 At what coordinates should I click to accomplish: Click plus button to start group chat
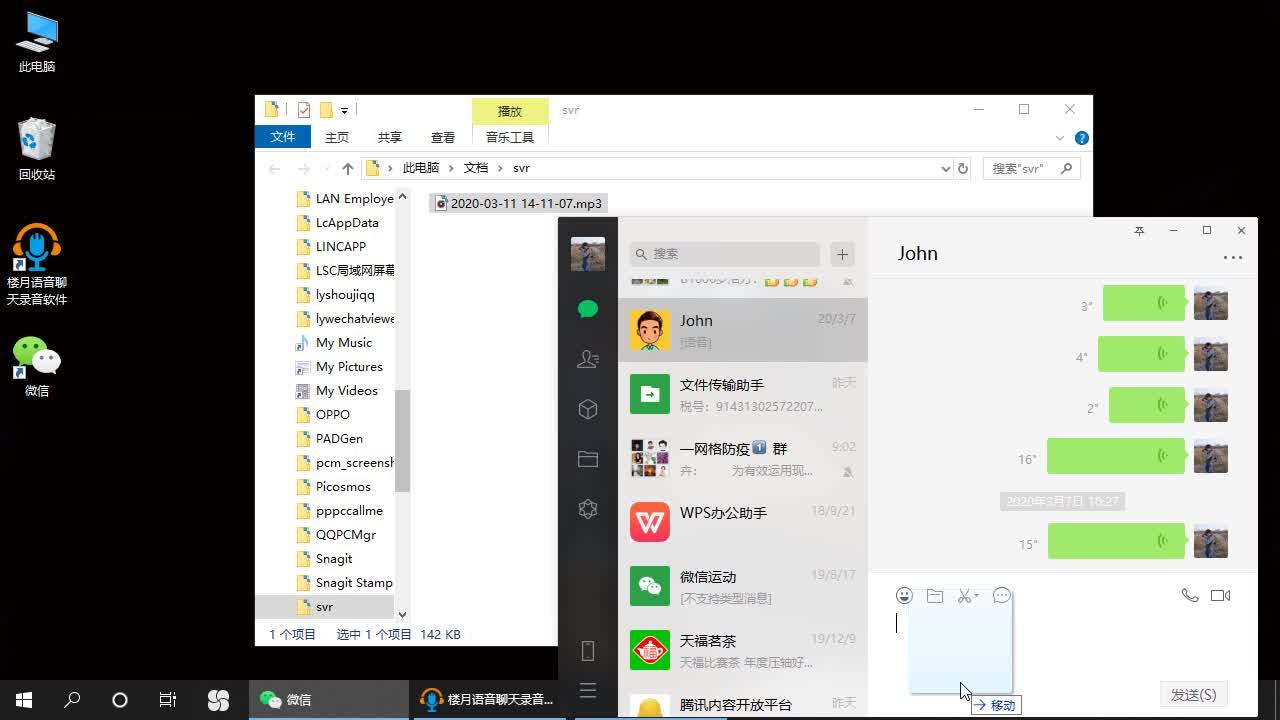[x=842, y=254]
